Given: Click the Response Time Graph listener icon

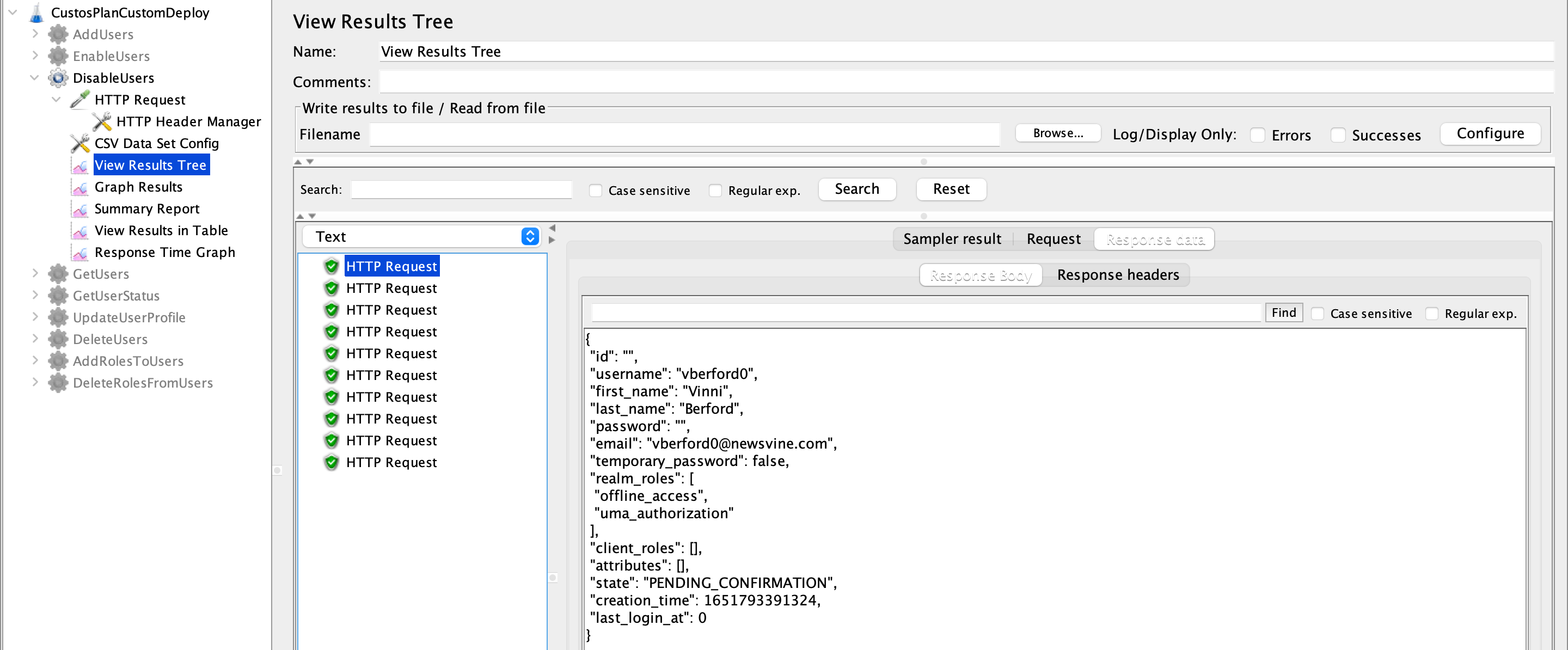Looking at the screenshot, I should point(79,253).
